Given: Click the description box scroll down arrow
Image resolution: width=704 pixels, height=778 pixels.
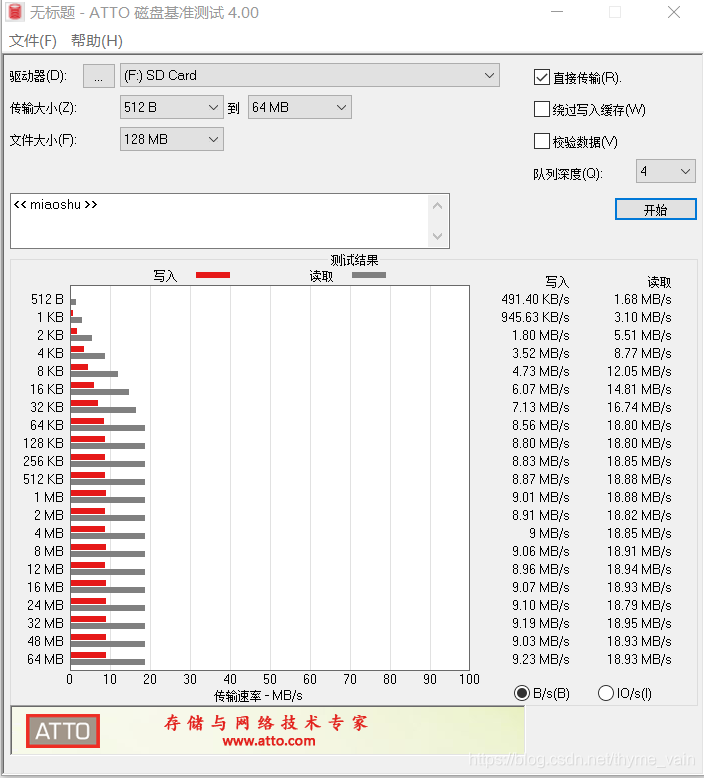Looking at the screenshot, I should point(438,236).
